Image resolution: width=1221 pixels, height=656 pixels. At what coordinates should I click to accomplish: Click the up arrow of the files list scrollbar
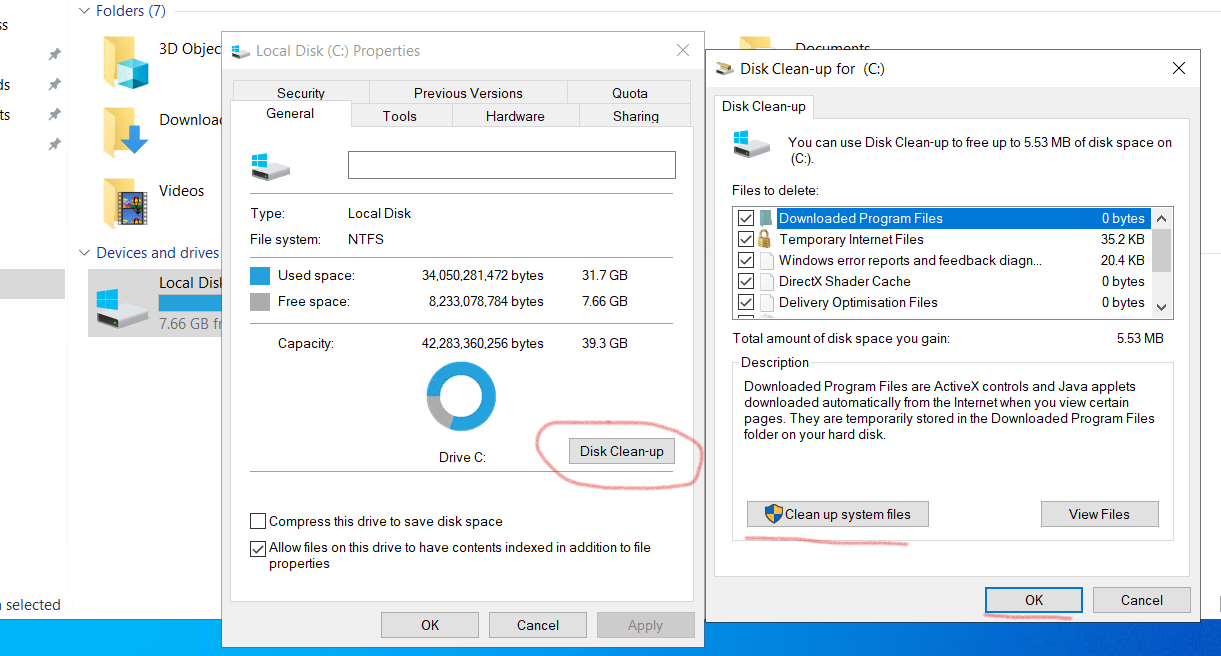[1161, 217]
